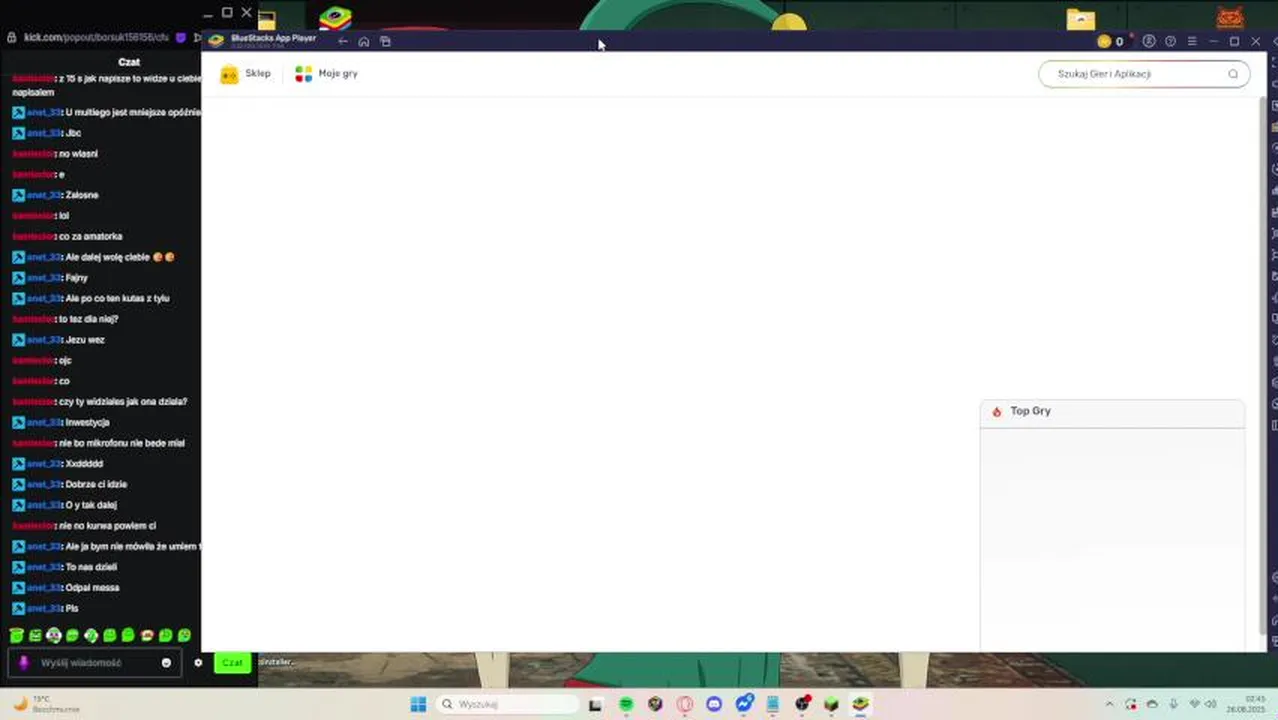The image size is (1278, 720).
Task: Open BlueStacks home screen icon
Action: pyautogui.click(x=364, y=41)
